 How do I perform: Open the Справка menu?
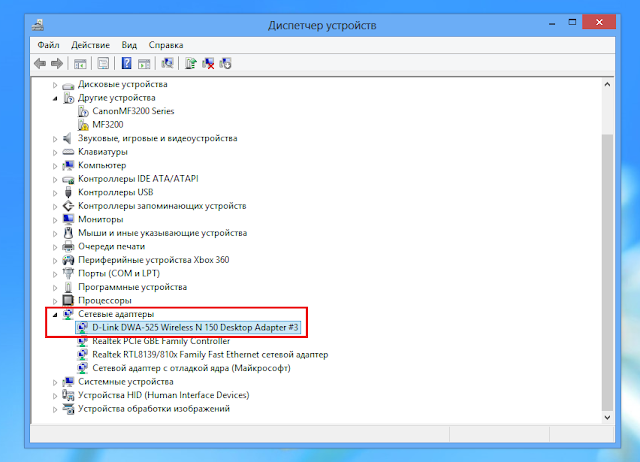[166, 45]
